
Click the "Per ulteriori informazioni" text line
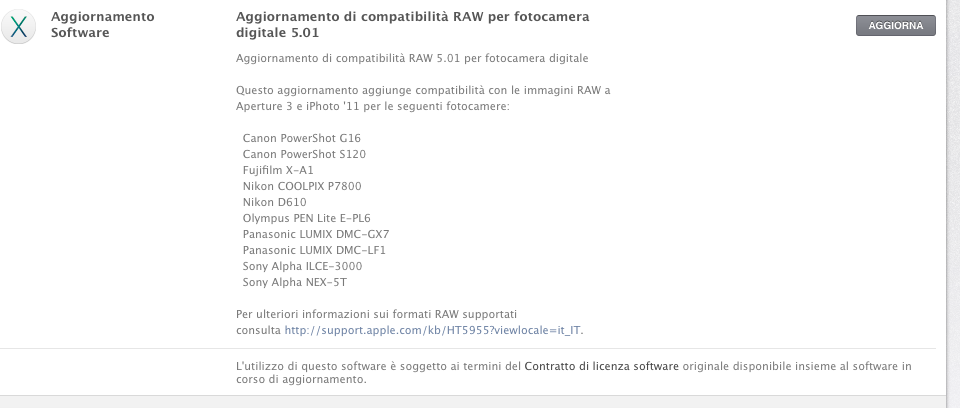pos(376,314)
